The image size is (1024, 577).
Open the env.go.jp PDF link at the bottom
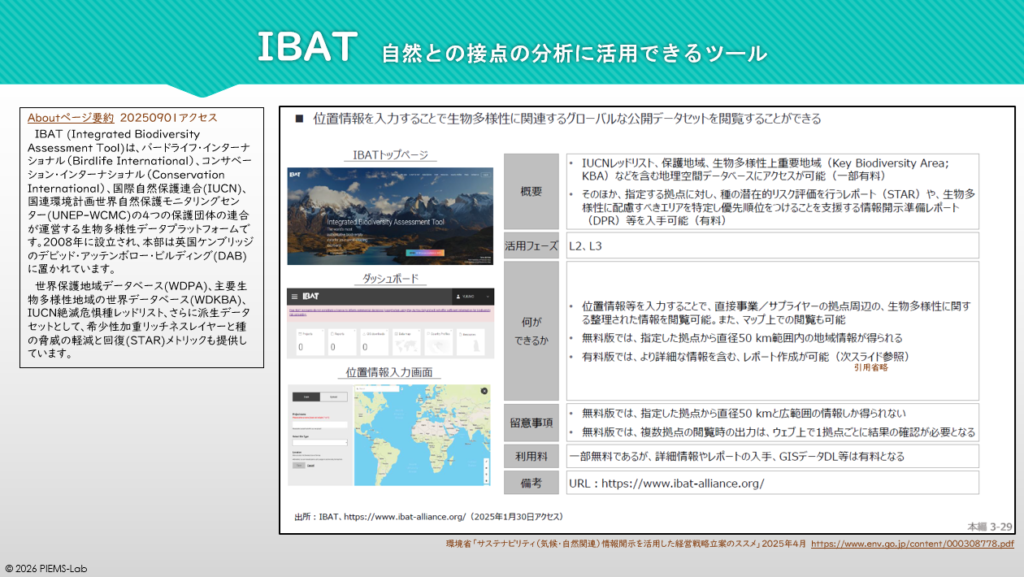(x=911, y=545)
